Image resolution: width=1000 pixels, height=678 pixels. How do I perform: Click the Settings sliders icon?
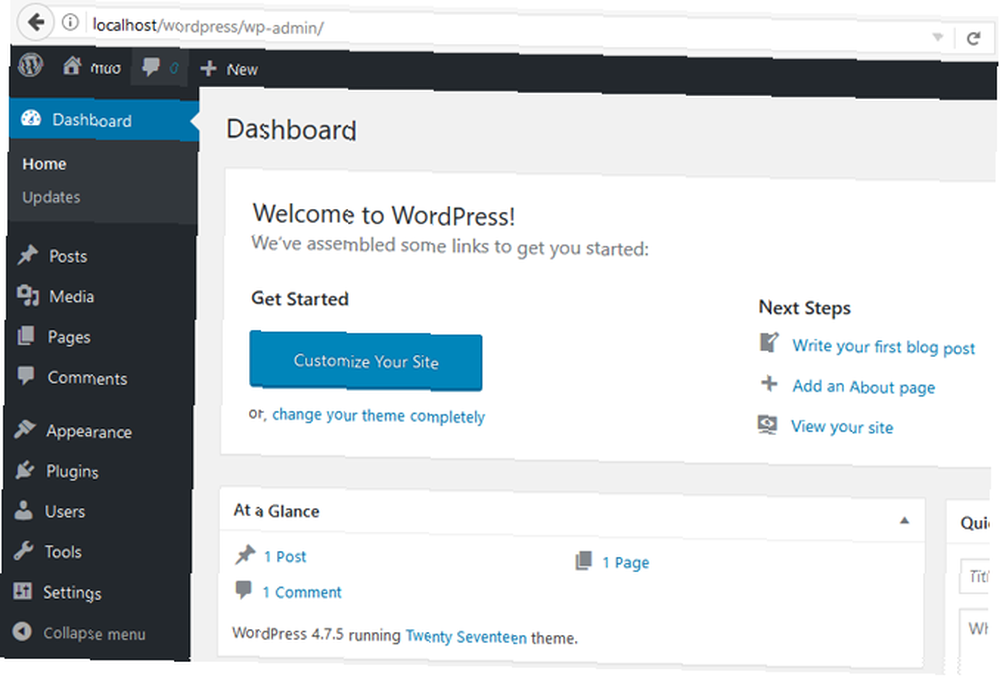[22, 591]
